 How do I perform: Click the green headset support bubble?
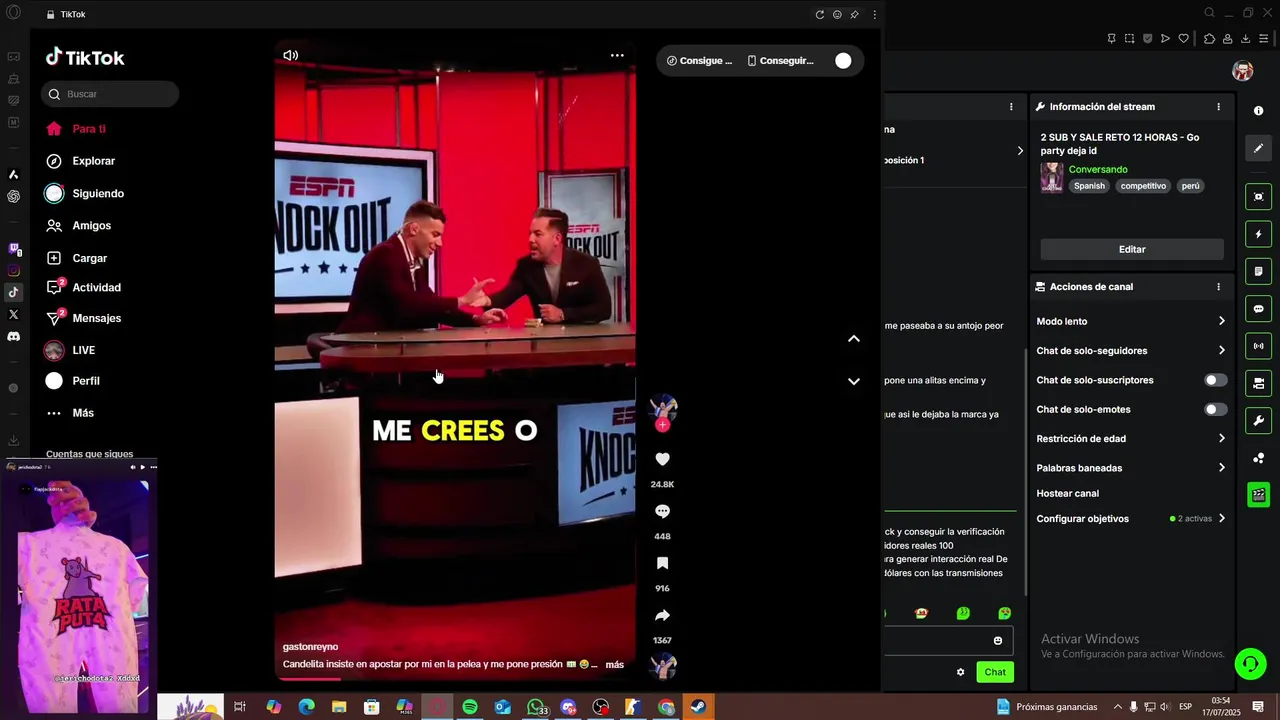(x=1250, y=664)
